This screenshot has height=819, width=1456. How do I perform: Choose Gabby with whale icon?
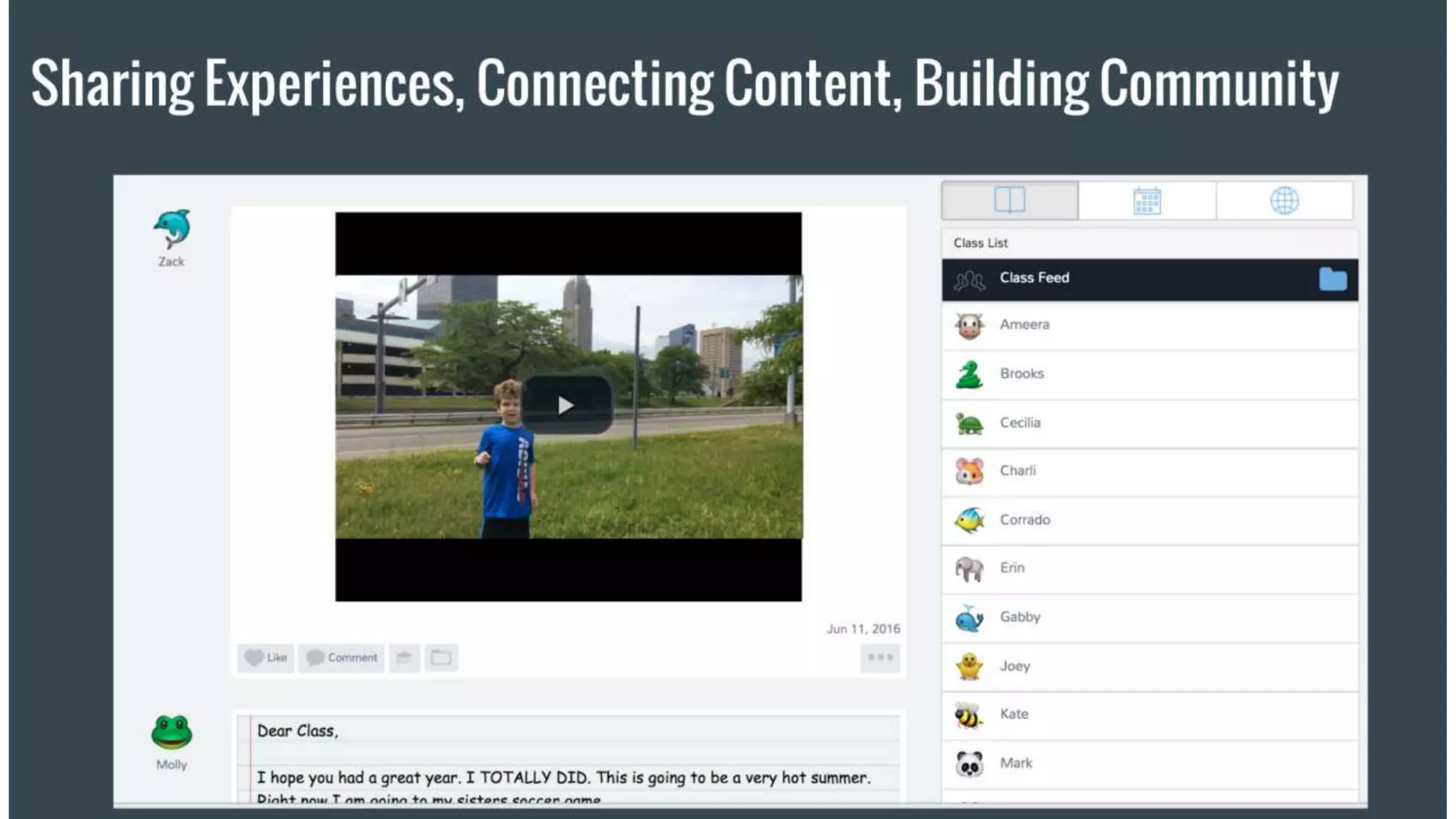tap(1019, 618)
